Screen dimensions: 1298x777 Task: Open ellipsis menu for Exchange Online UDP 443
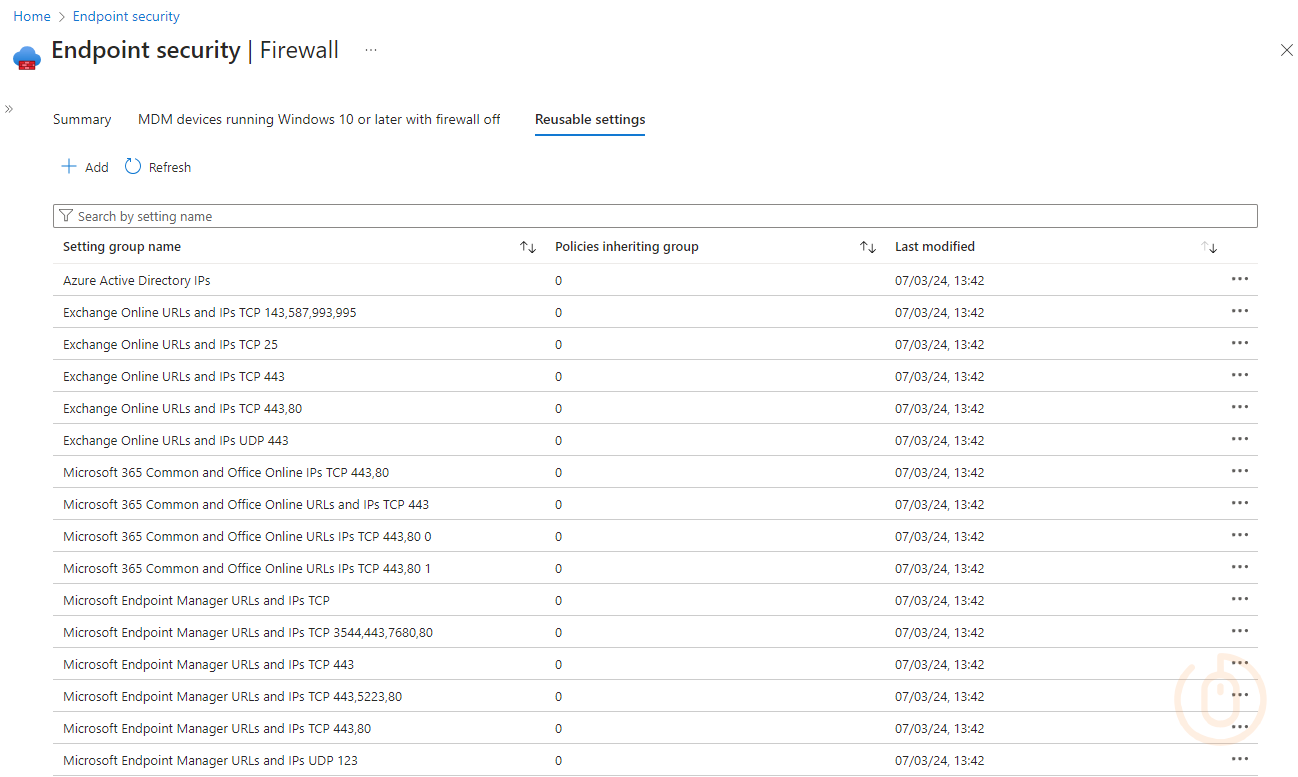pyautogui.click(x=1240, y=439)
